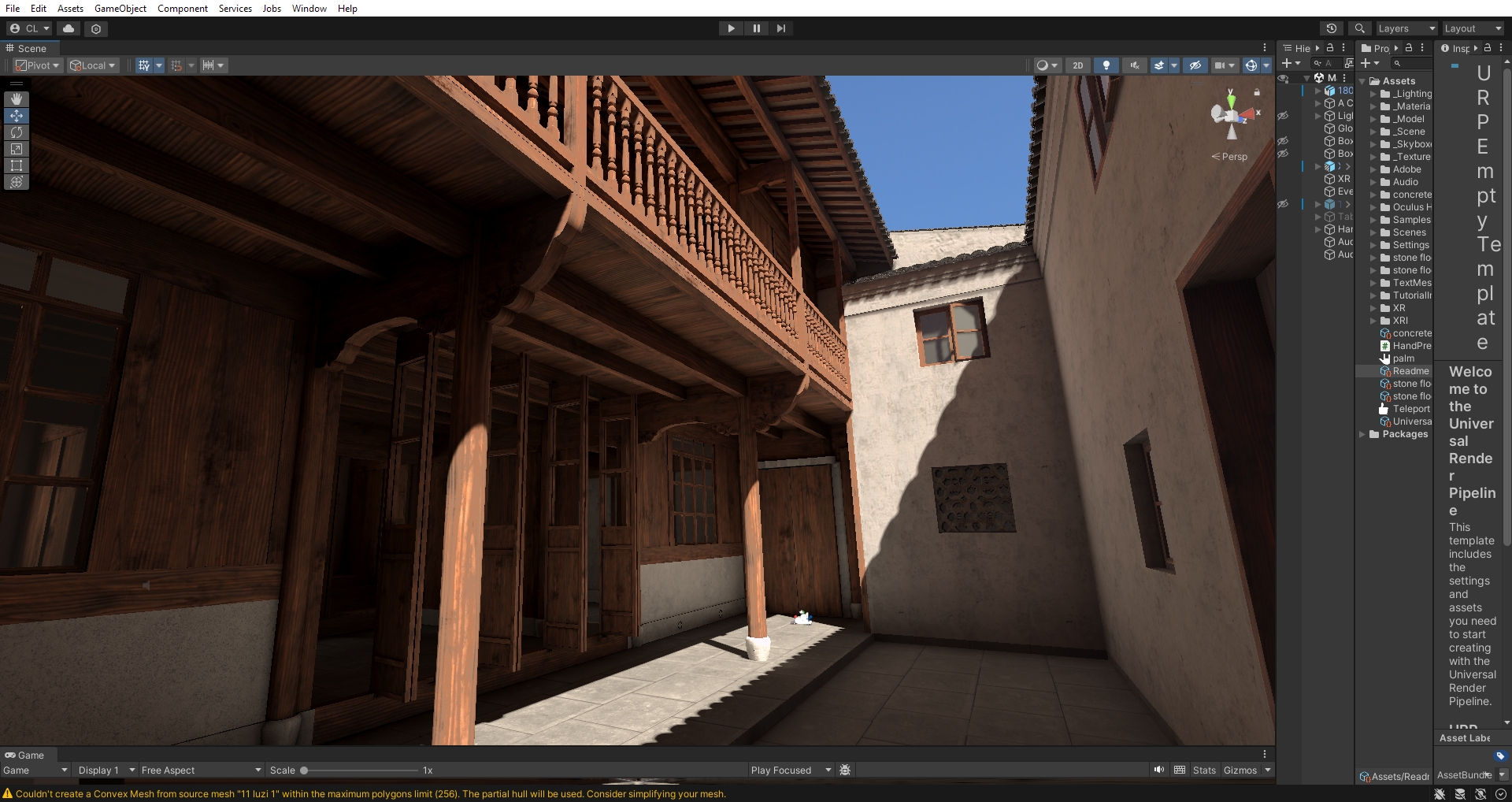Toggle scene audio mute icon
1512x802 pixels.
(x=1135, y=65)
